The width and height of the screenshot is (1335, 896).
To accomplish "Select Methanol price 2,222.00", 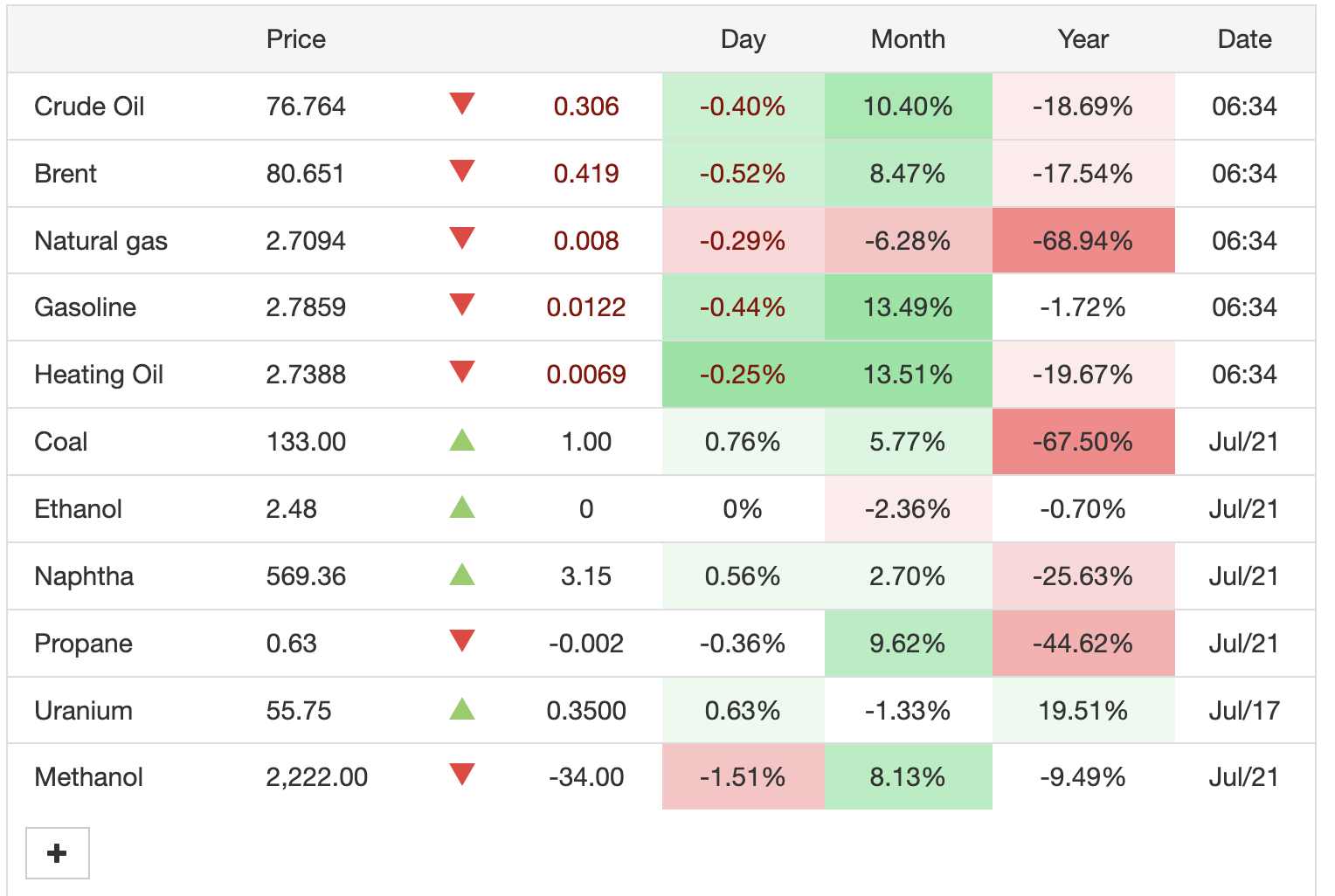I will (317, 777).
